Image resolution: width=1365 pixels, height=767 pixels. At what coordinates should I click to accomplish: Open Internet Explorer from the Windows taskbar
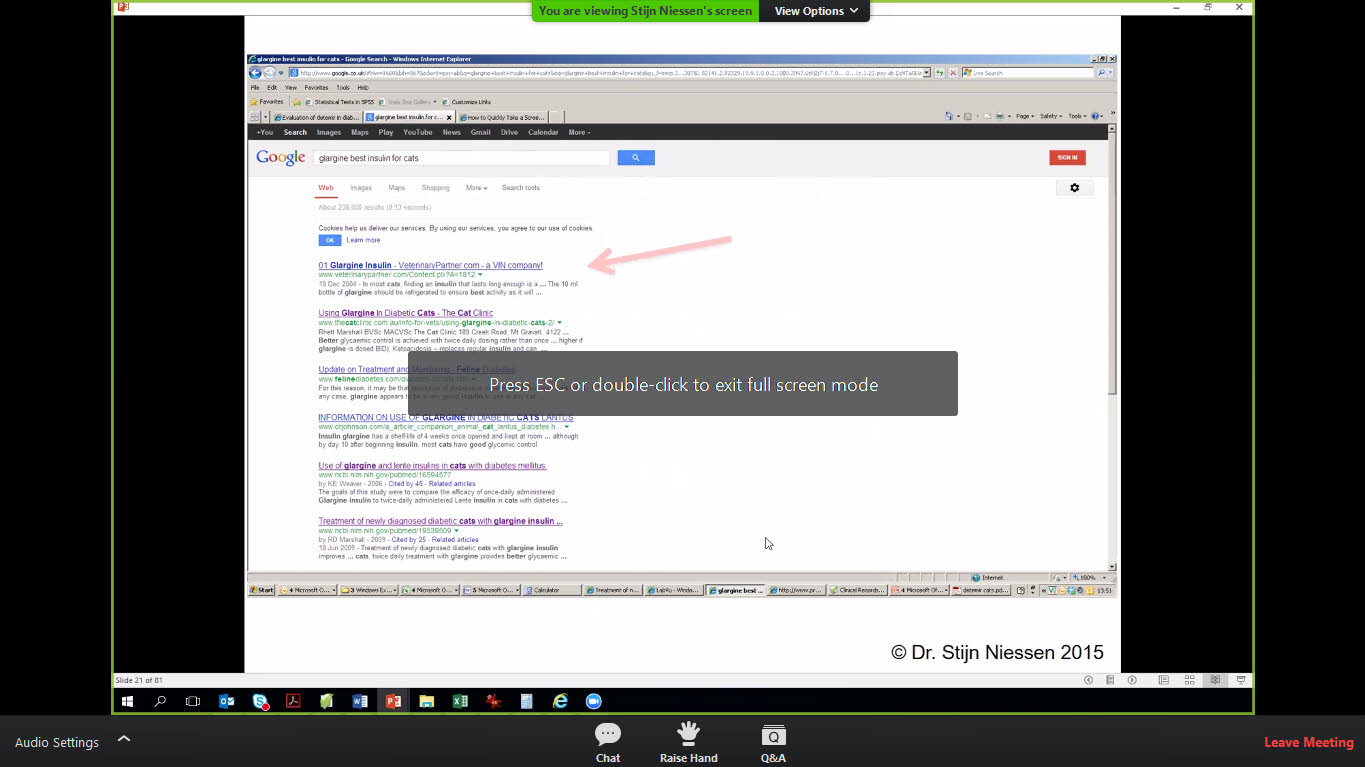point(560,702)
